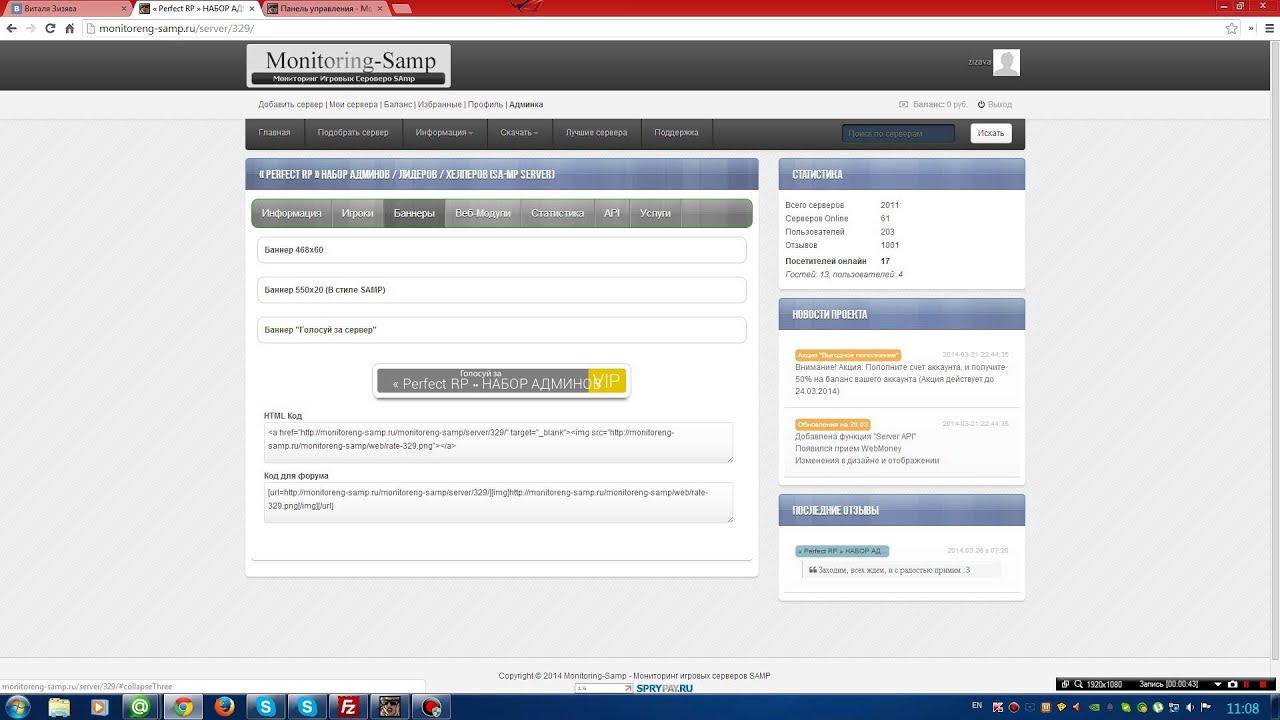Open Подобрать сервер in navigation
The height and width of the screenshot is (720, 1280).
(353, 133)
